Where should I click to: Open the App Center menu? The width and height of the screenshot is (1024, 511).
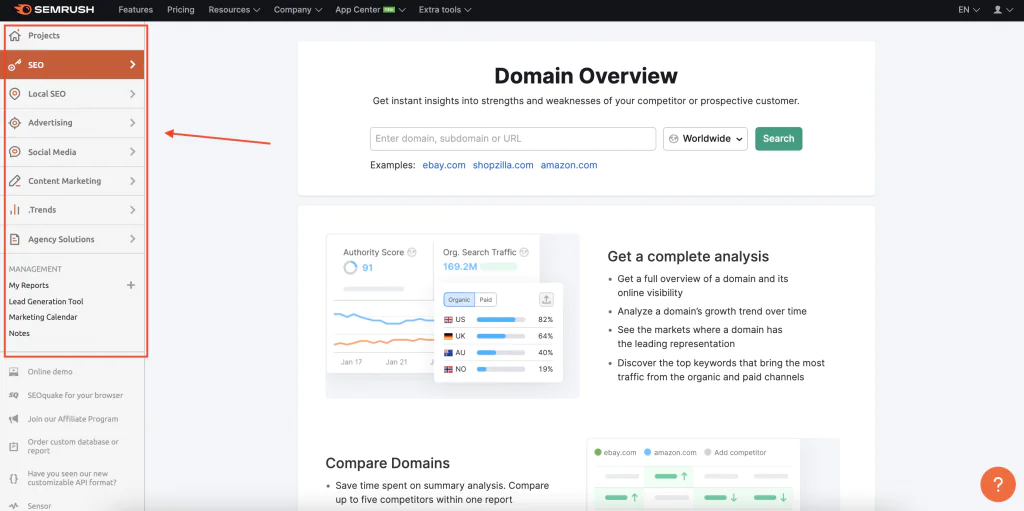coord(370,10)
